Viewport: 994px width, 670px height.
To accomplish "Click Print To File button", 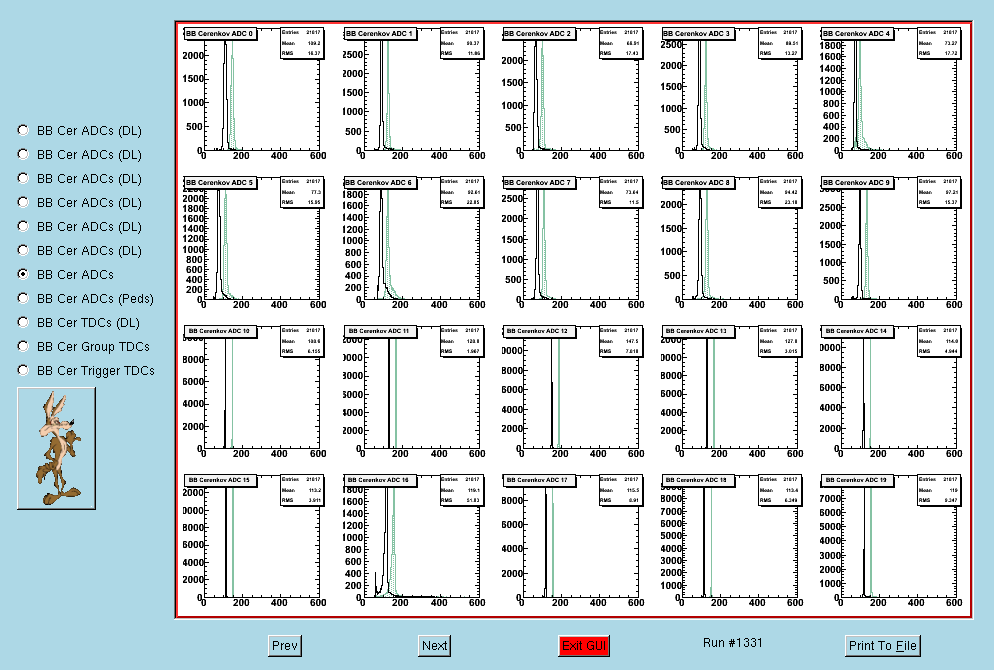I will (x=882, y=645).
